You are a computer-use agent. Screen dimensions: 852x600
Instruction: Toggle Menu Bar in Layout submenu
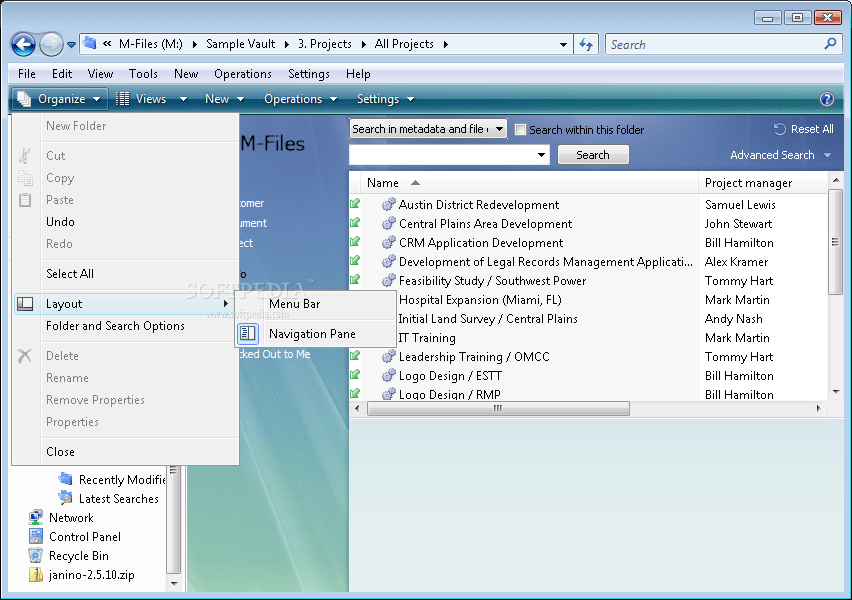[x=295, y=304]
